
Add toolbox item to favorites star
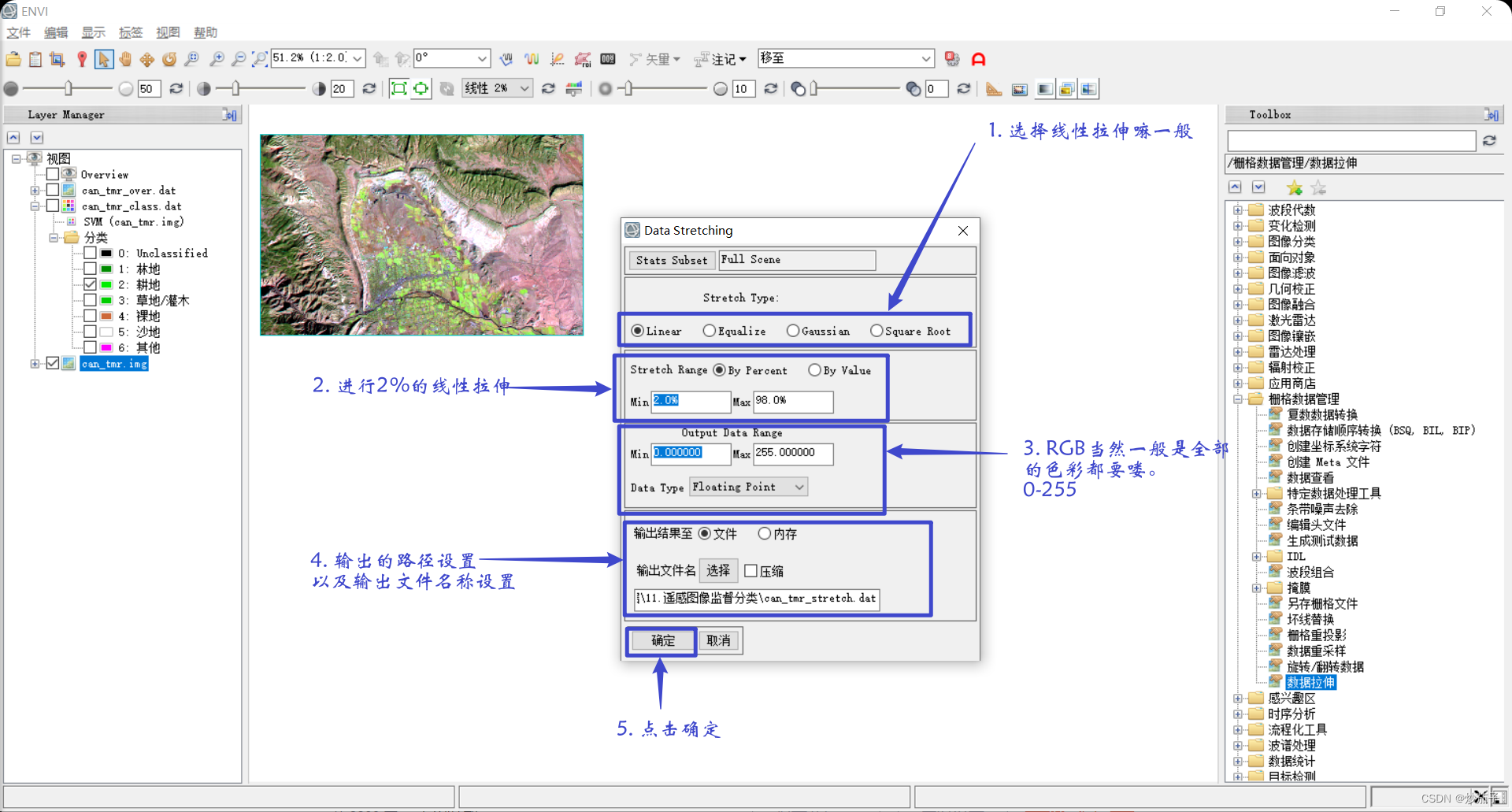[1295, 187]
